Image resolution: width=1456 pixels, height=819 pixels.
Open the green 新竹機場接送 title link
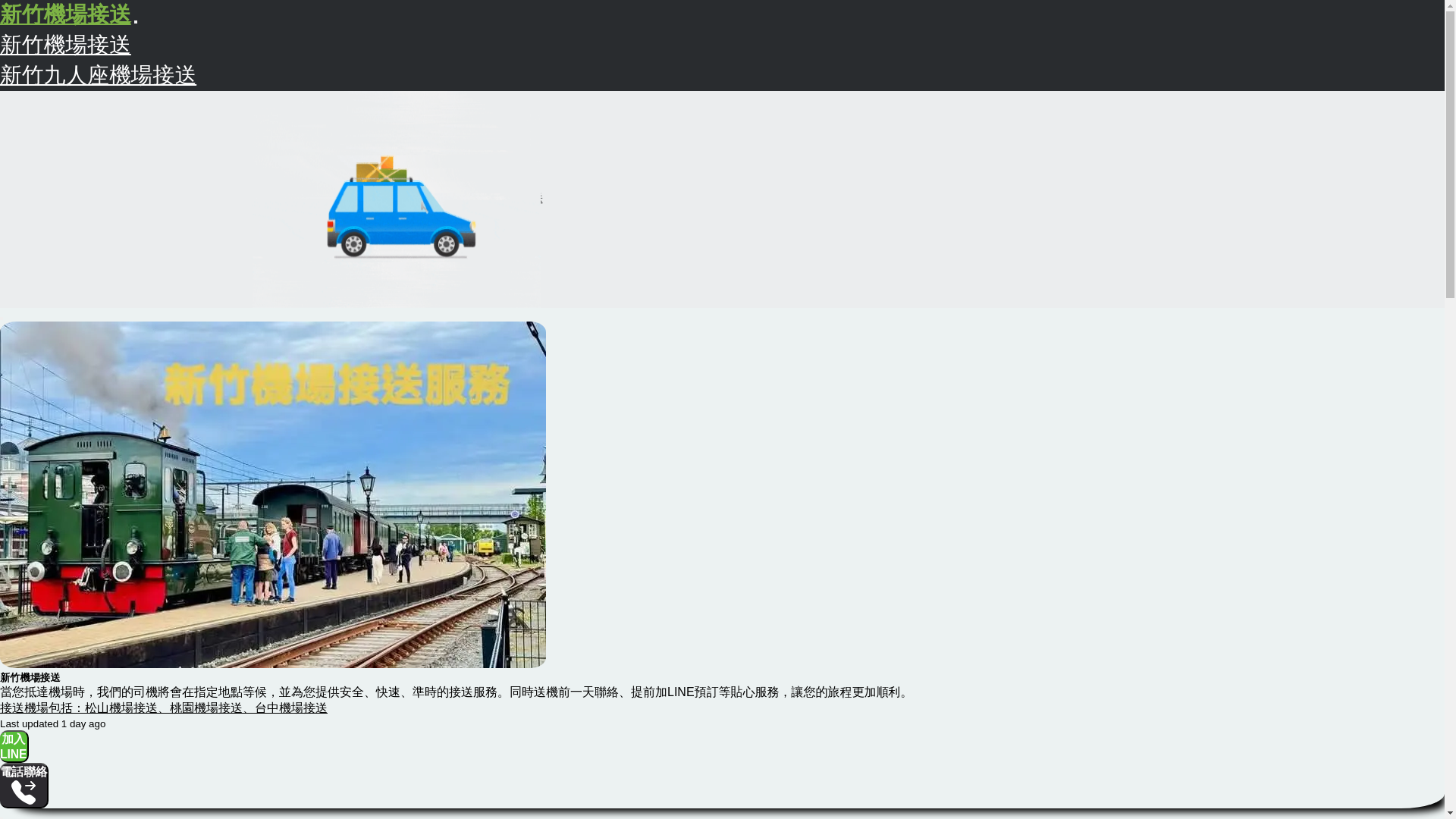click(x=65, y=14)
